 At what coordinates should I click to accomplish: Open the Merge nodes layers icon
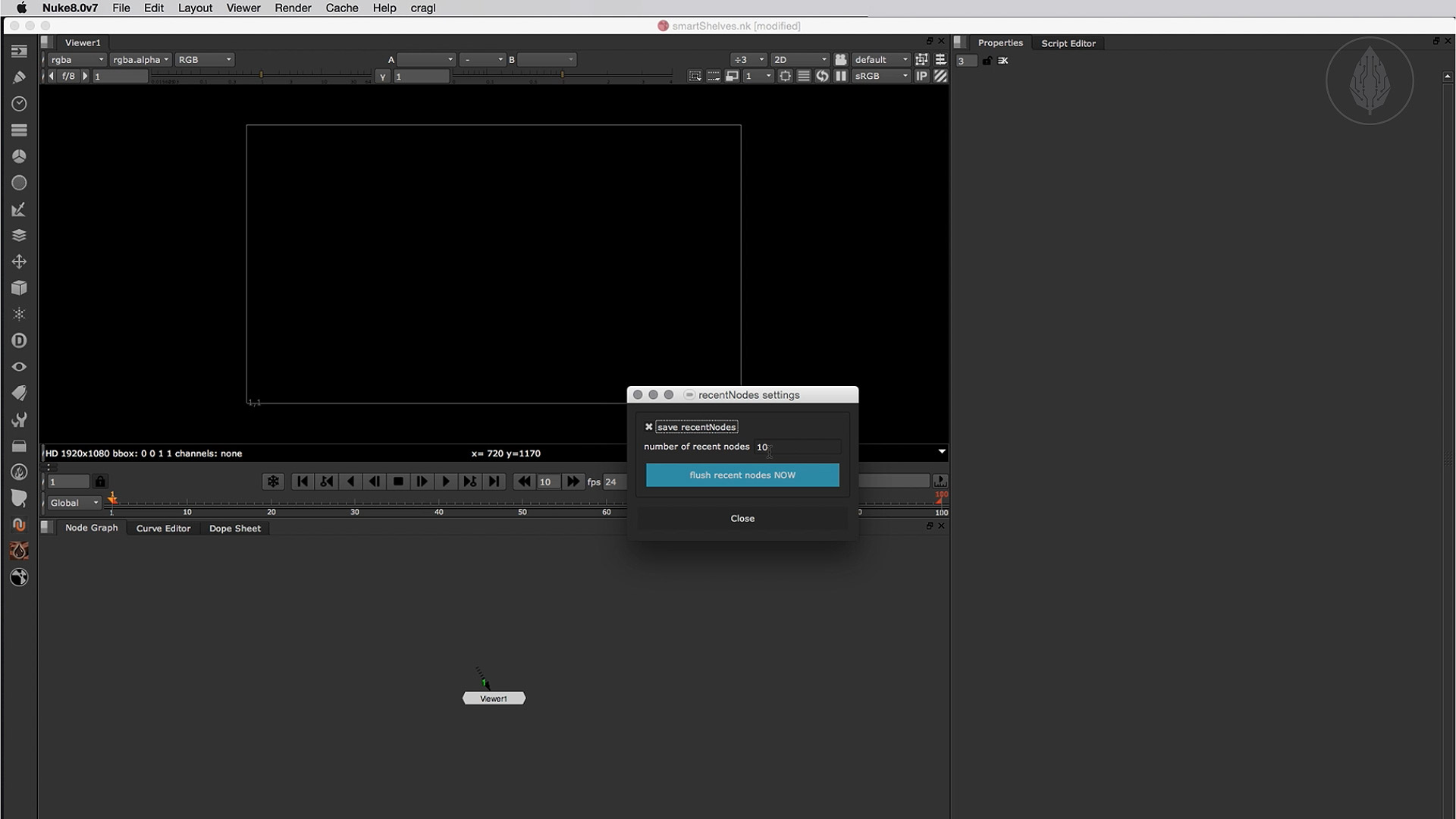pyautogui.click(x=19, y=235)
